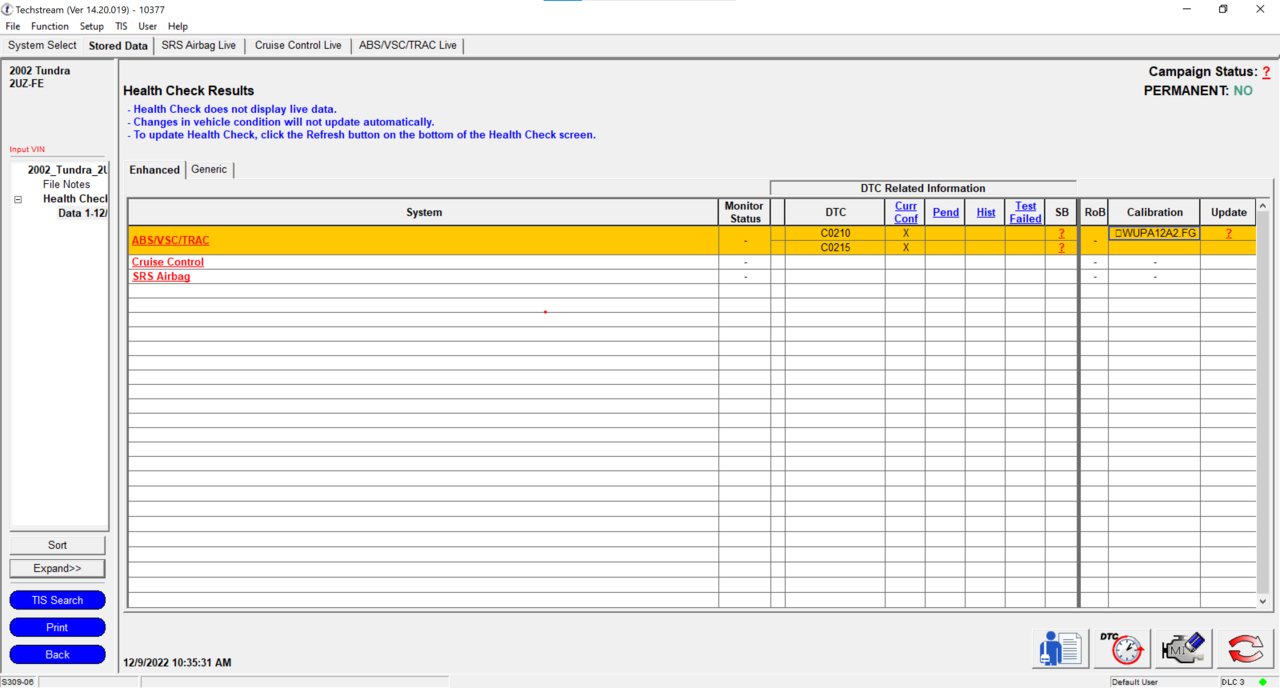Click the Calibration column header
Image resolution: width=1280 pixels, height=688 pixels.
(1155, 212)
